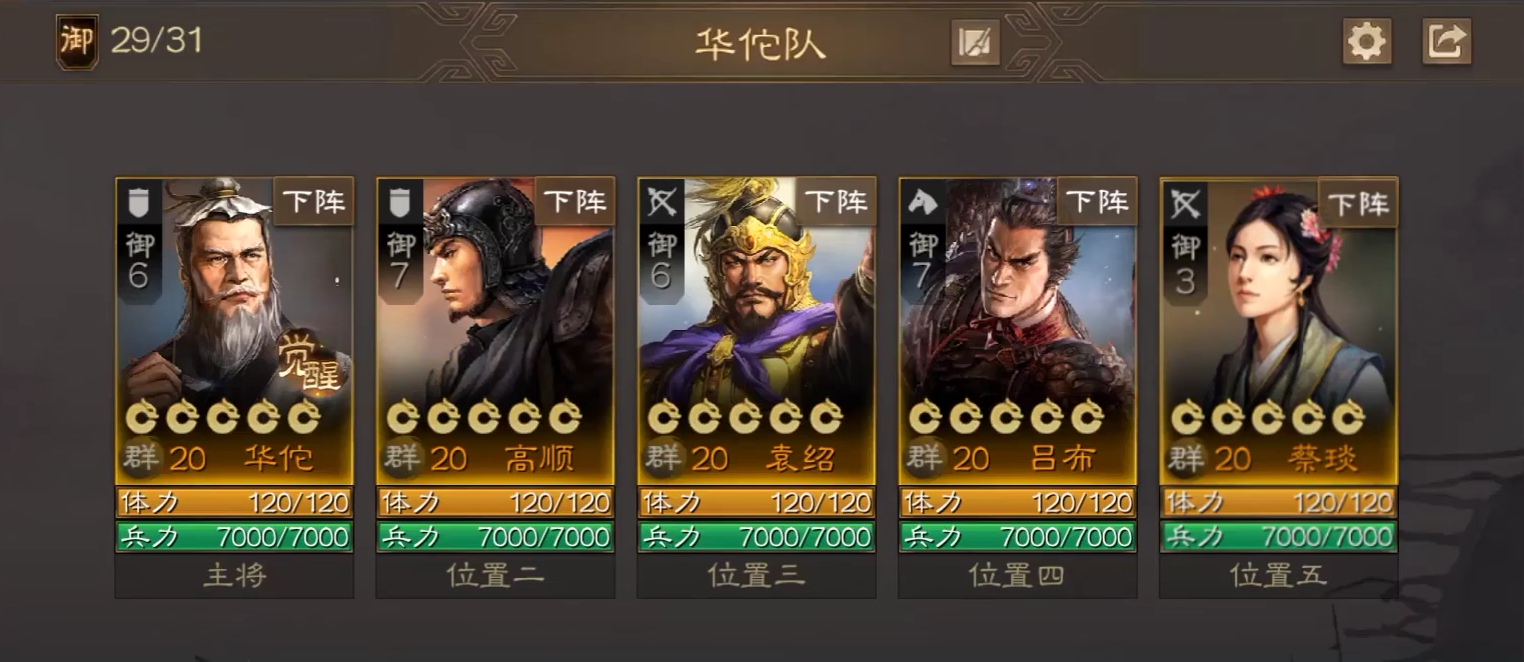
Task: Click the cavalry horse icon on 吕布
Action: coord(922,203)
